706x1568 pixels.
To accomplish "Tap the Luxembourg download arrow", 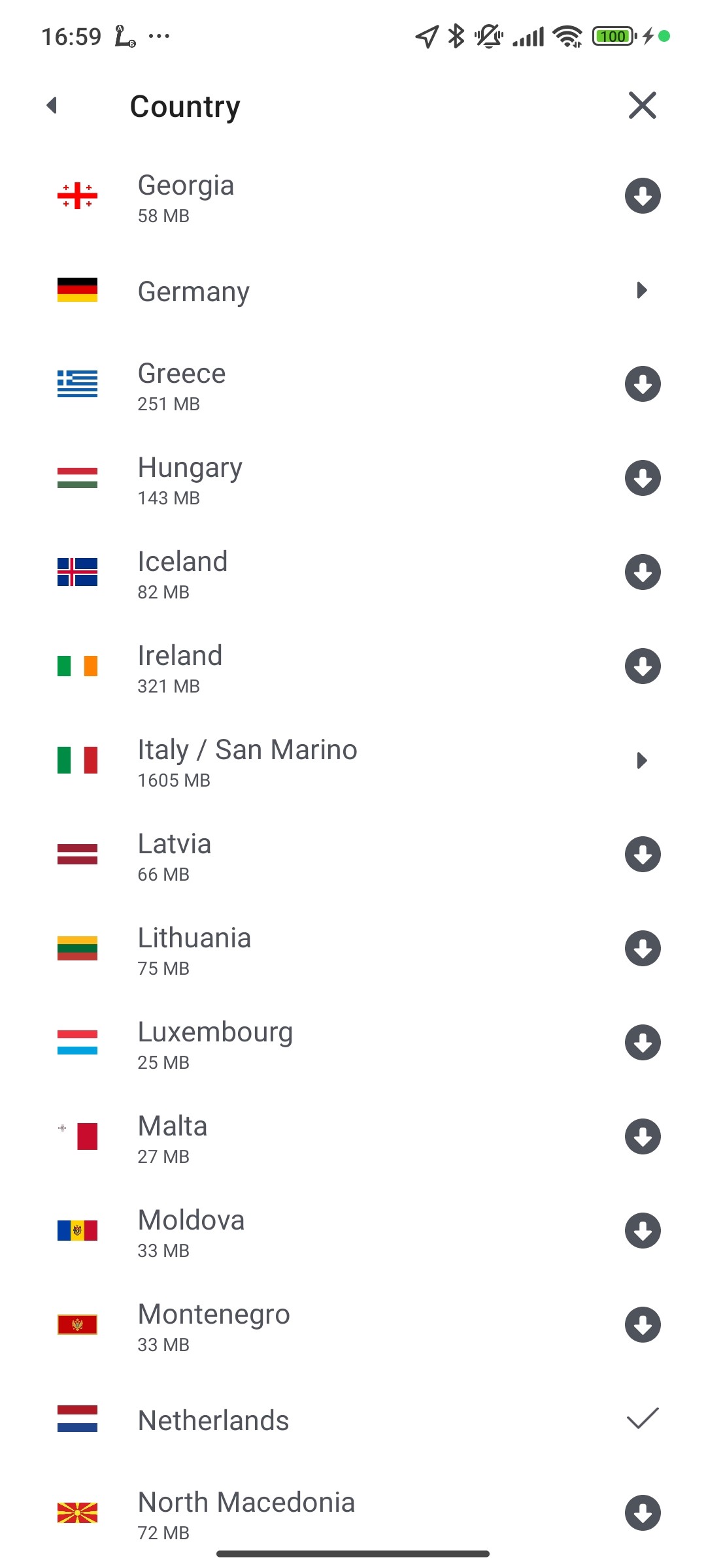I will [x=643, y=1043].
